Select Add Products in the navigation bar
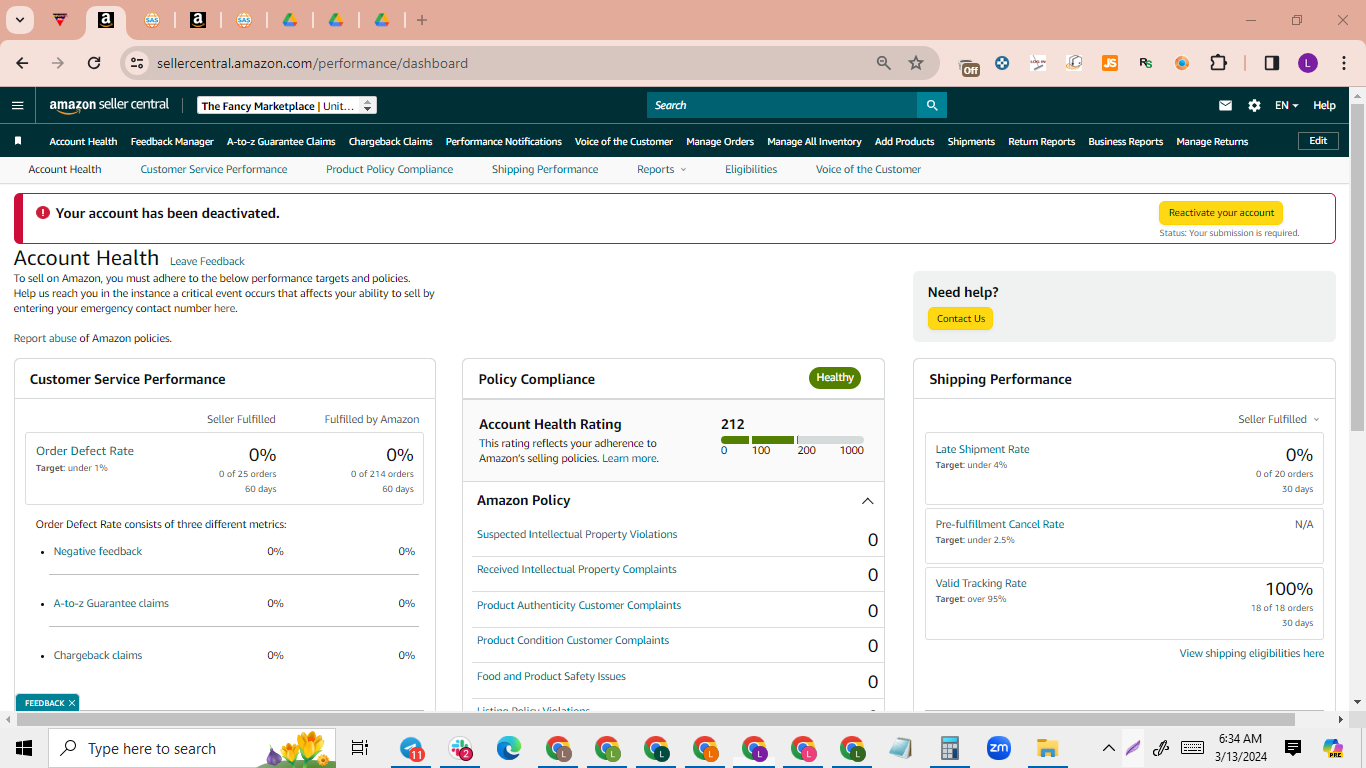 [905, 141]
